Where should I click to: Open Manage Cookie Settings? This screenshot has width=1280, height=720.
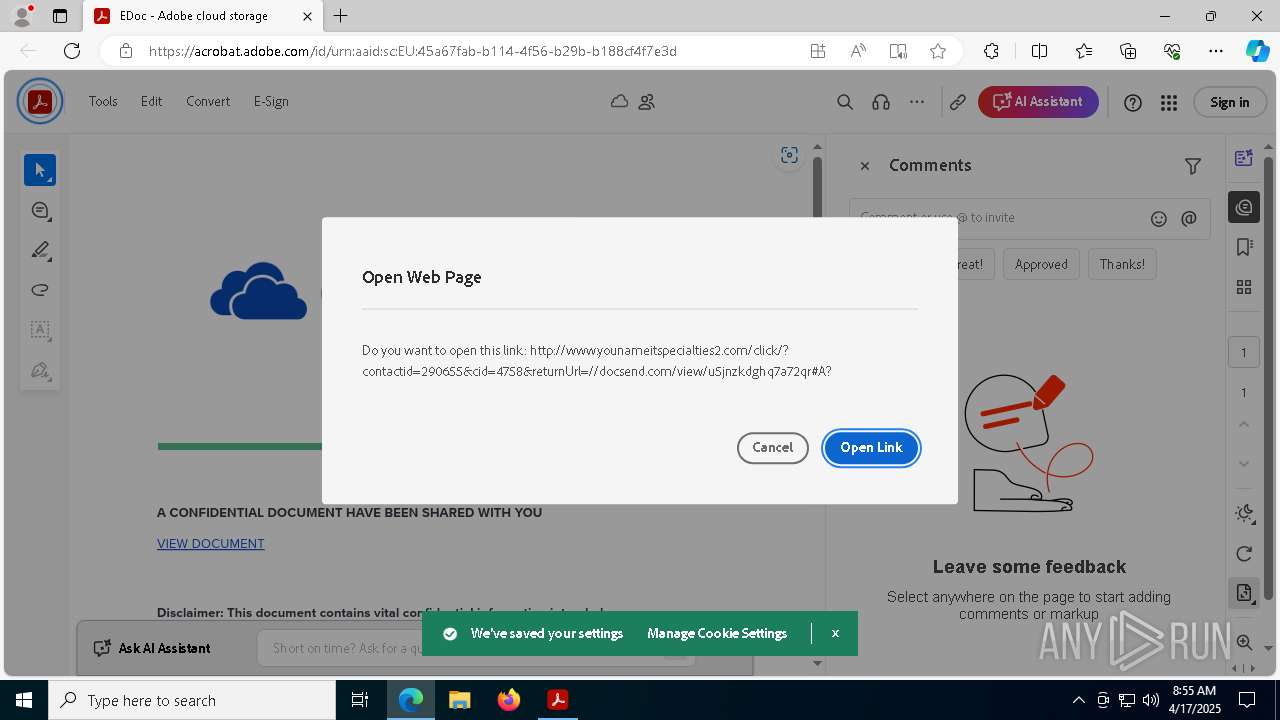point(717,633)
